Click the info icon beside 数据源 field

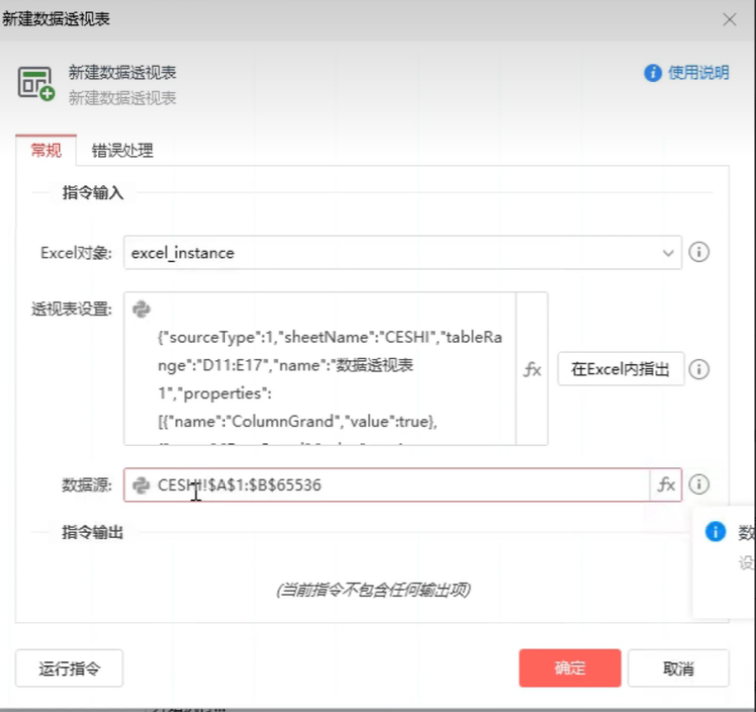point(699,484)
